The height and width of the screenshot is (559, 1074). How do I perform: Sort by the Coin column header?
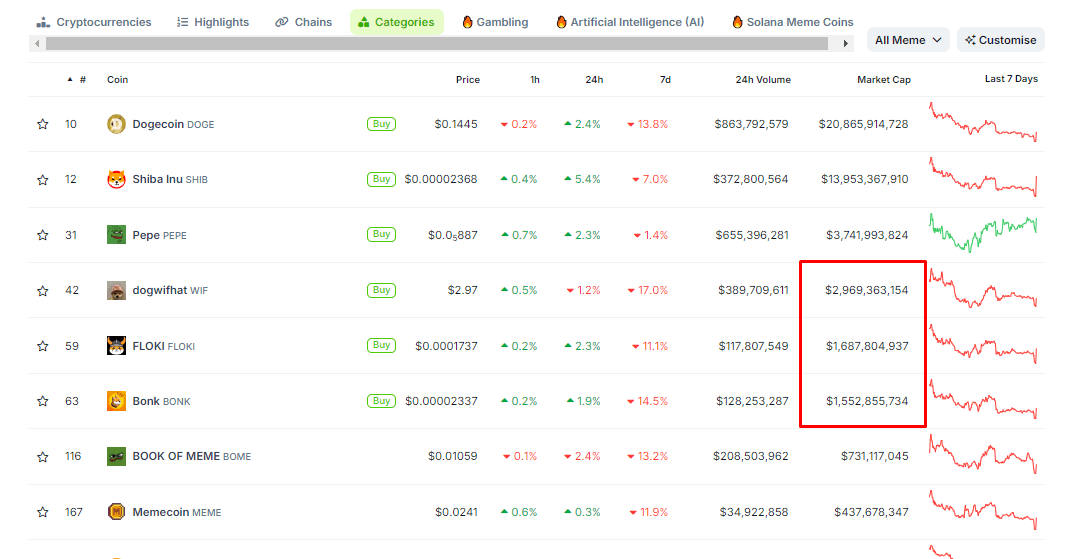[x=117, y=79]
